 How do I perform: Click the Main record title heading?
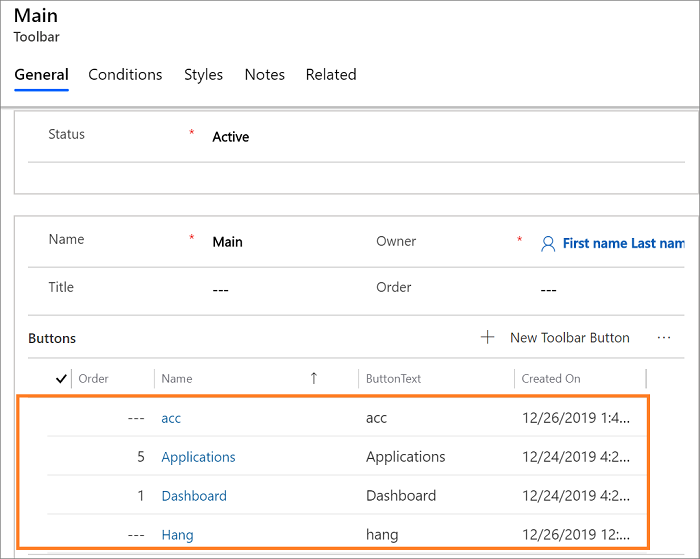tap(36, 16)
